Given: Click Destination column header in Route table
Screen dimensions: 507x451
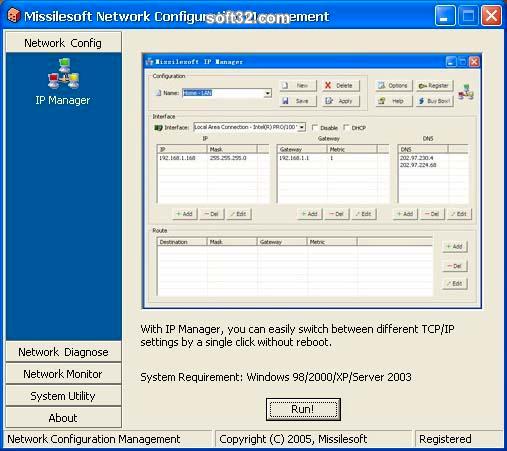Looking at the screenshot, I should click(x=182, y=242).
